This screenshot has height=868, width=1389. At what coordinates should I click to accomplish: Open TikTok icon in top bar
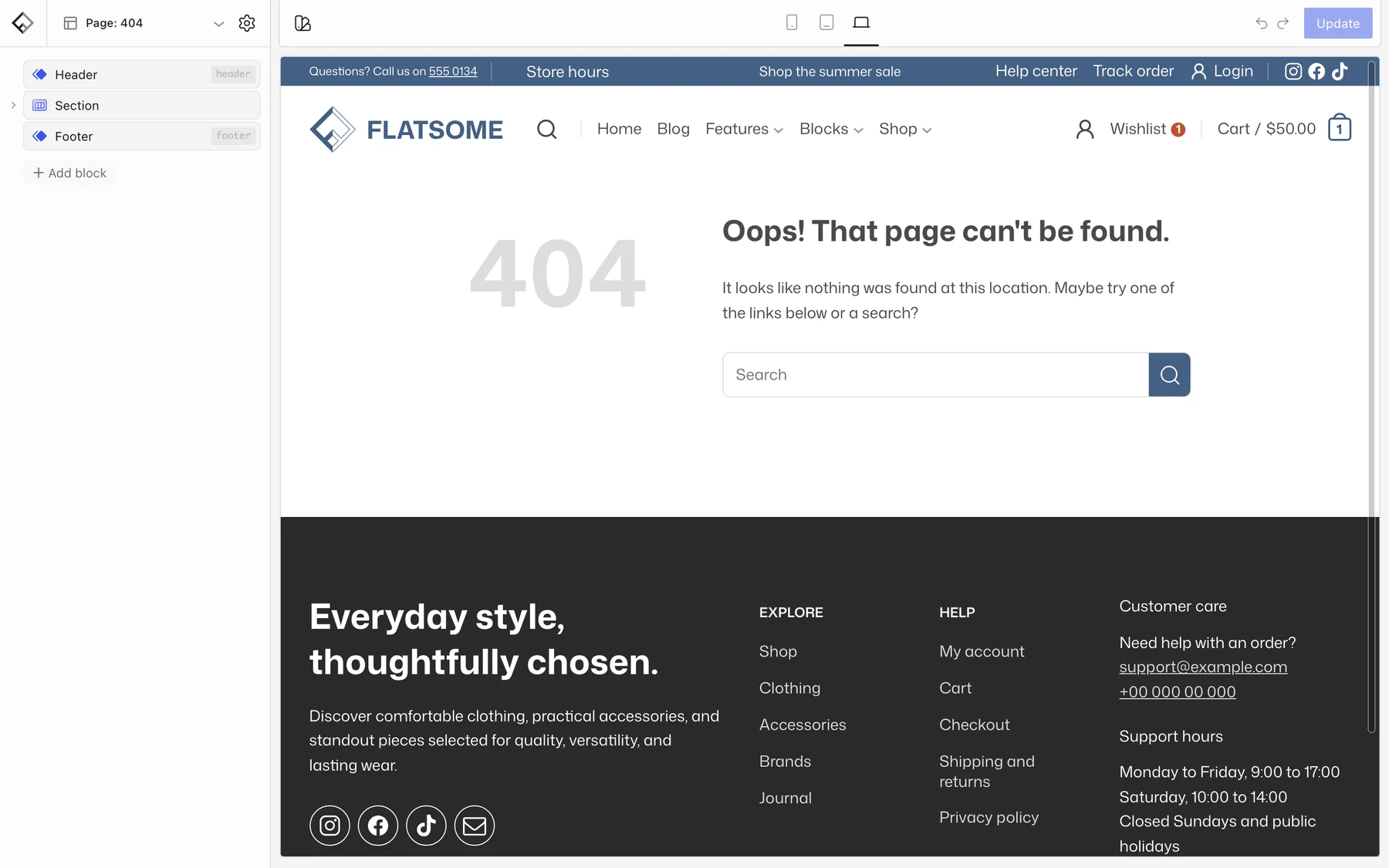[x=1340, y=71]
